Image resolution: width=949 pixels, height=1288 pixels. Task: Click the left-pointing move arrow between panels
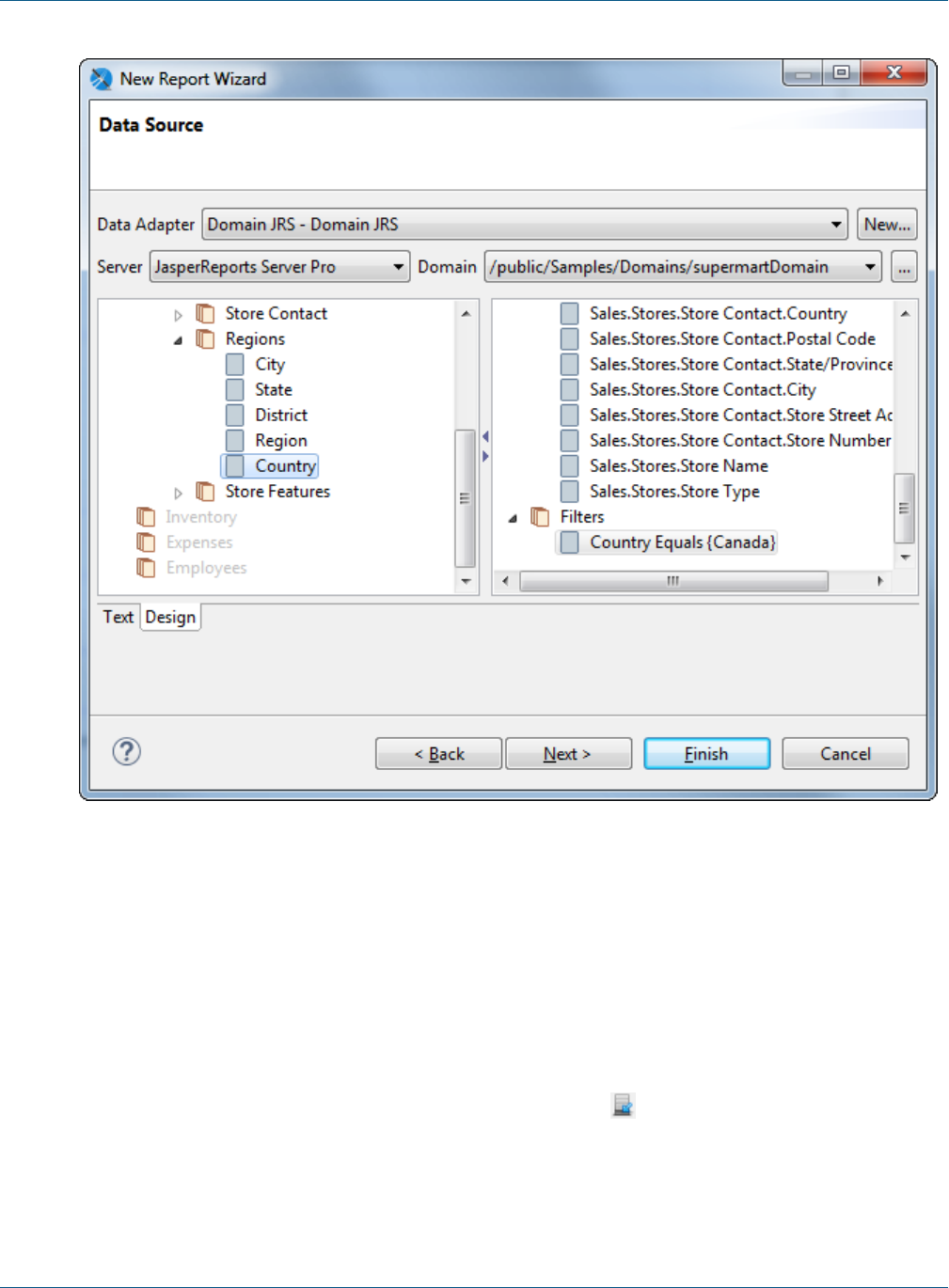click(485, 436)
